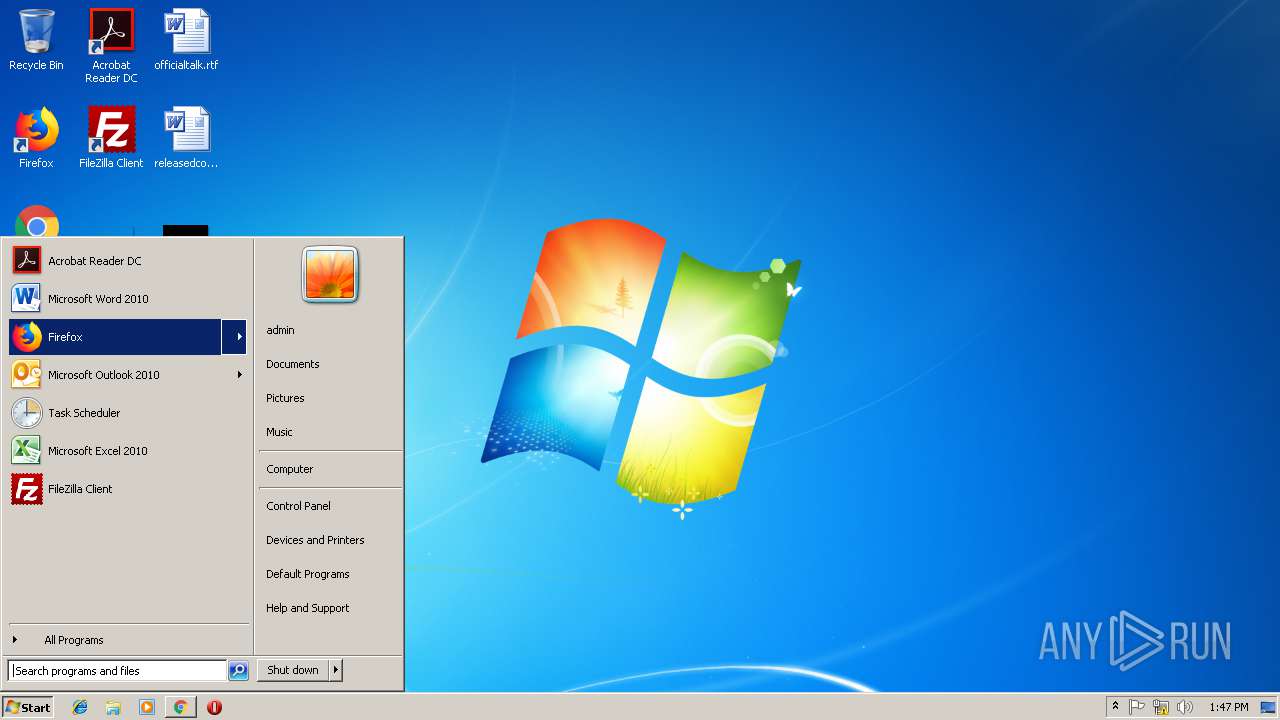Open Windows Media Player from taskbar
This screenshot has width=1280, height=720.
click(147, 707)
